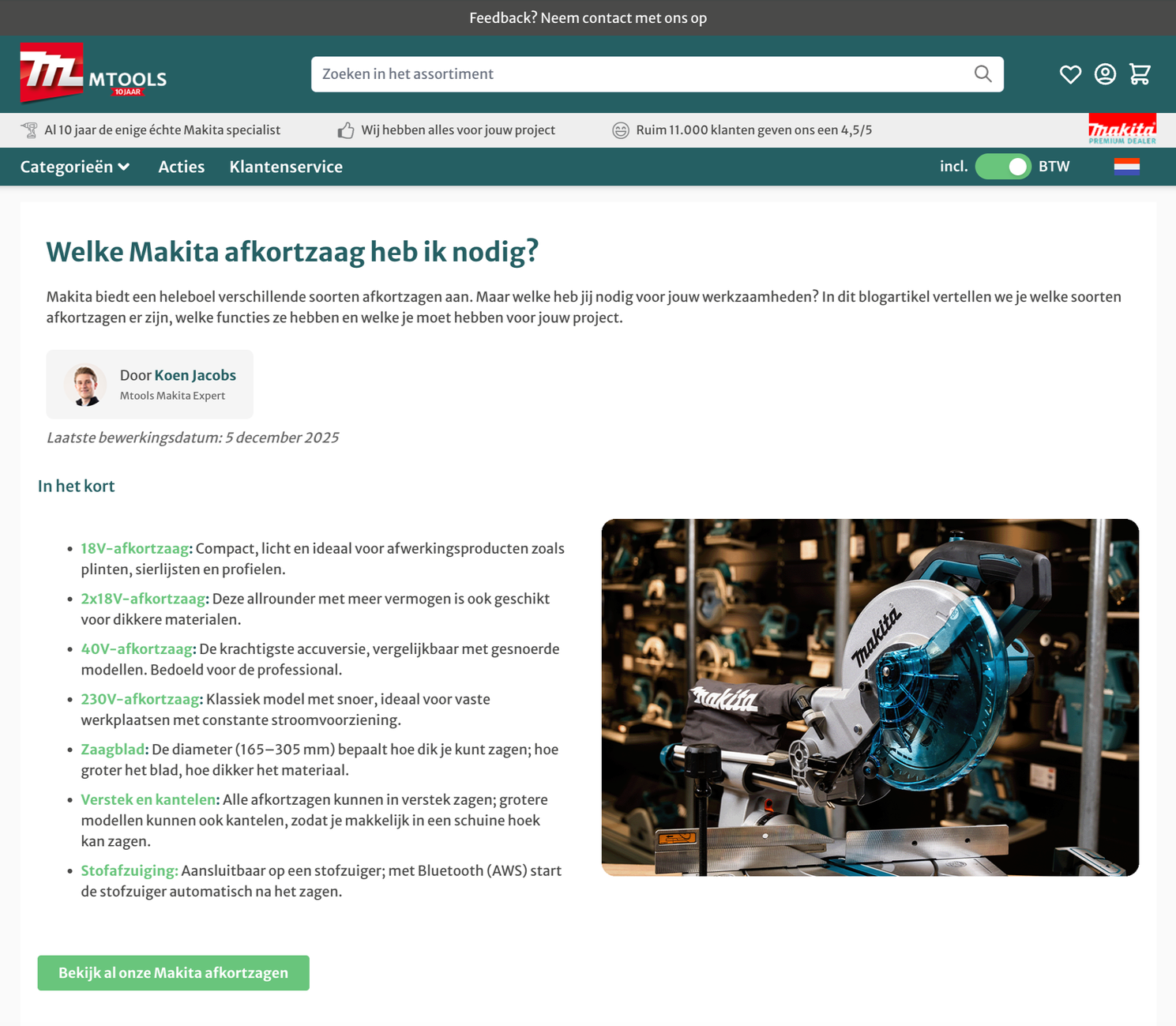Screen dimensions: 1176x1026
Task: Open the user account icon
Action: (1105, 74)
